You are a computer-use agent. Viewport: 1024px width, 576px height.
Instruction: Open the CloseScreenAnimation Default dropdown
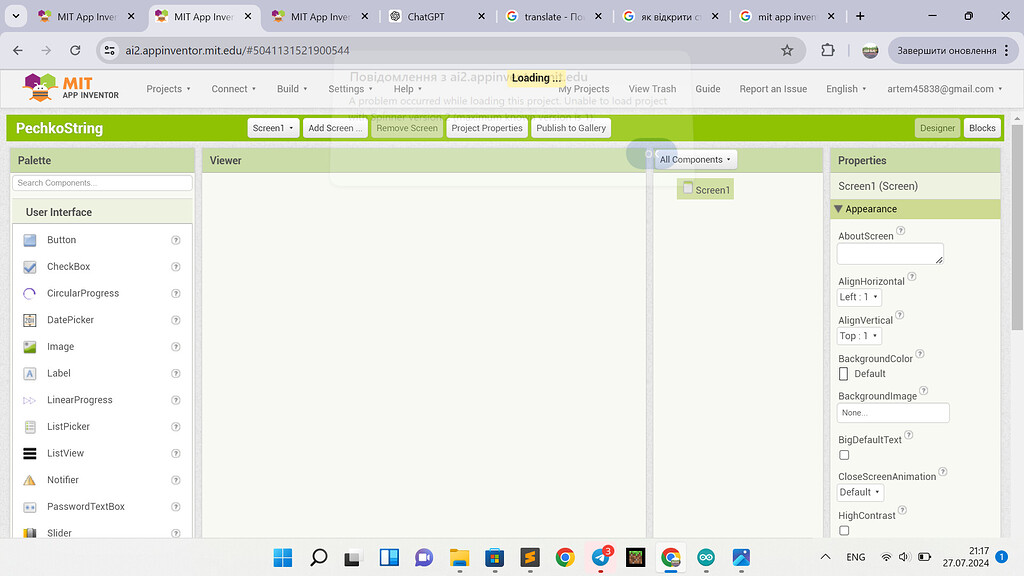(x=860, y=492)
